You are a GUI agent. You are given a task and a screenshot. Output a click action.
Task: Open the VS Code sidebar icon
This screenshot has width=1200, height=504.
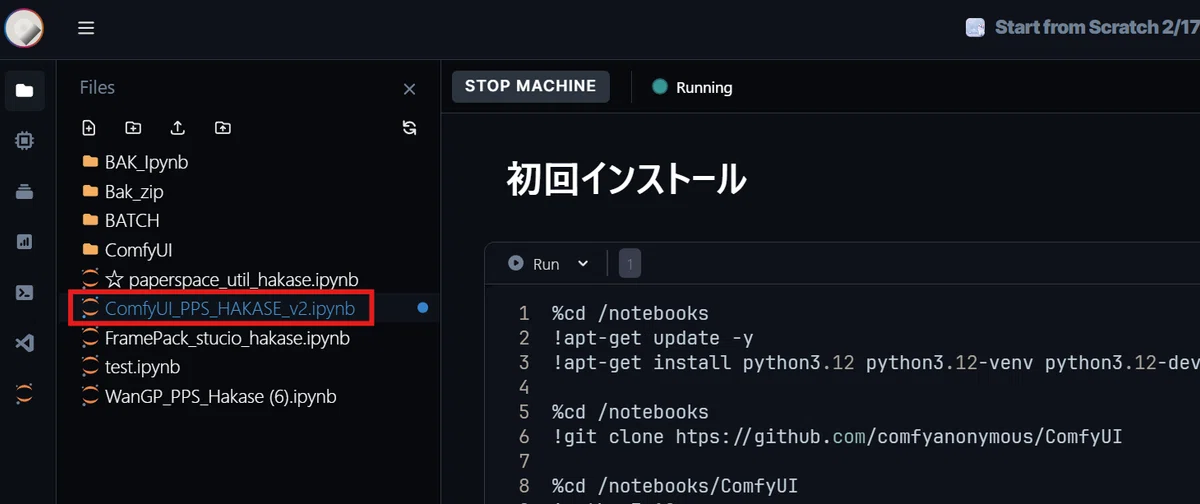point(24,343)
